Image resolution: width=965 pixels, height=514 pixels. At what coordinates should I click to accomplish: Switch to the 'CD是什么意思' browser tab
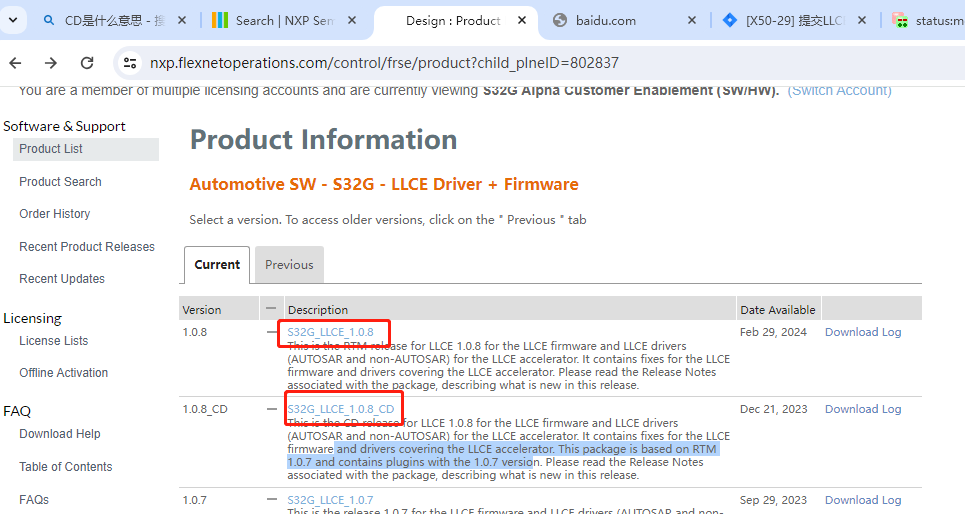114,21
